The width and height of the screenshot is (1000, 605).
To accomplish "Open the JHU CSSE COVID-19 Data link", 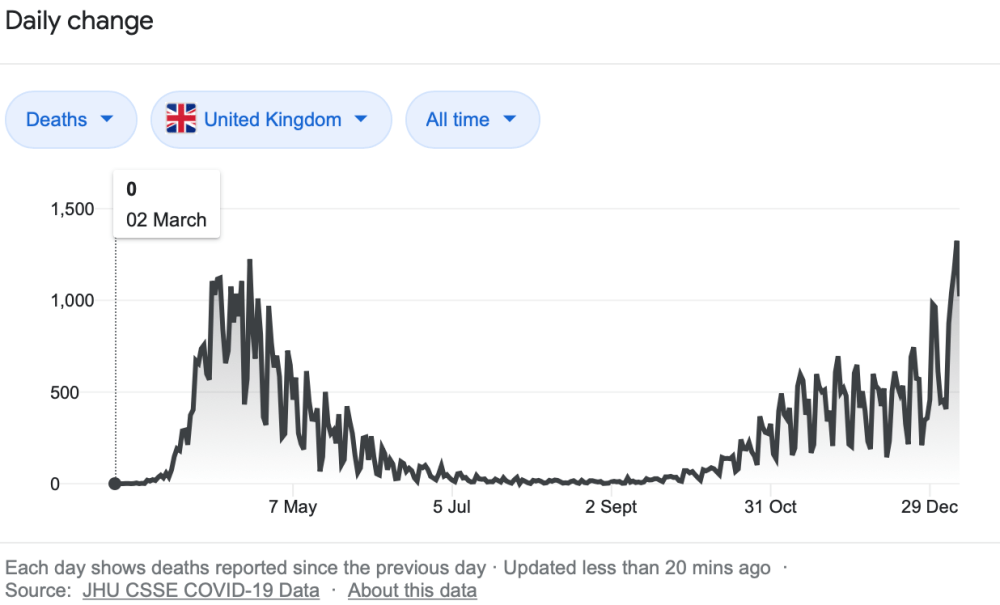I will (x=200, y=591).
